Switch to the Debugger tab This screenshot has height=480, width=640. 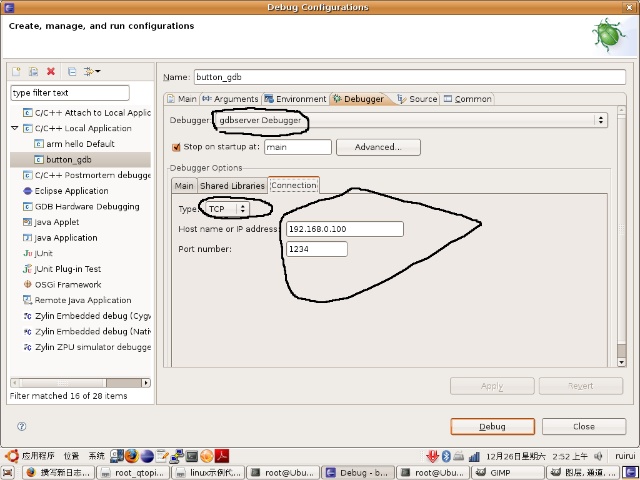tap(359, 99)
